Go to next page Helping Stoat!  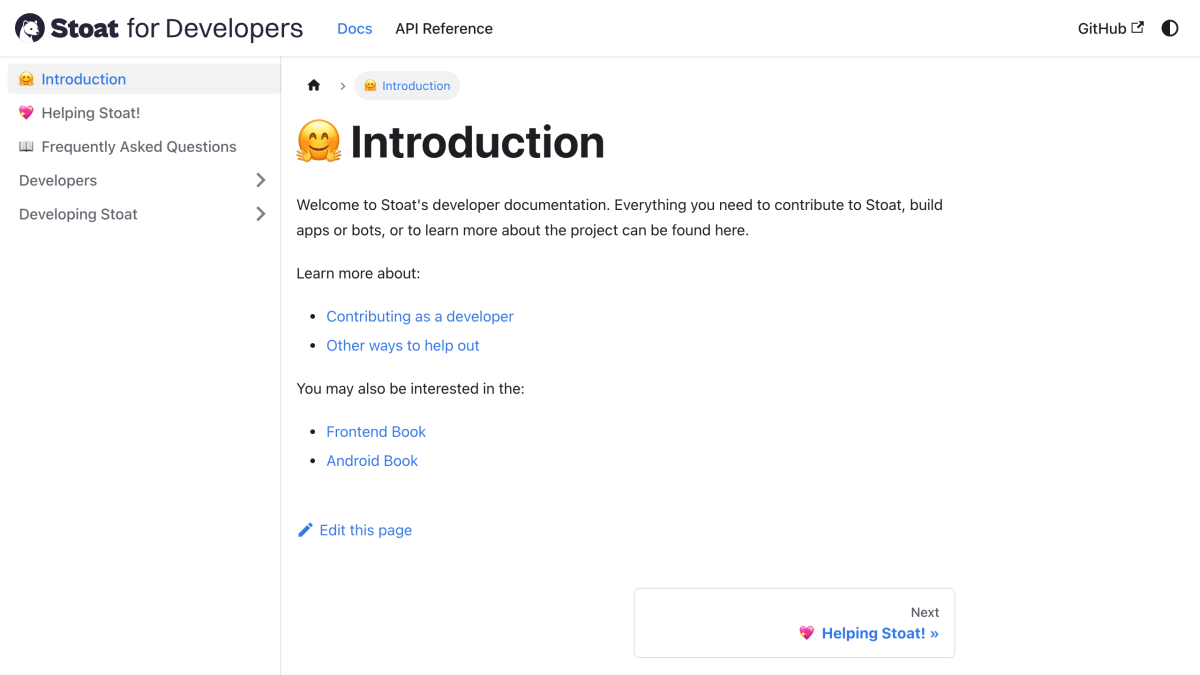click(x=794, y=623)
